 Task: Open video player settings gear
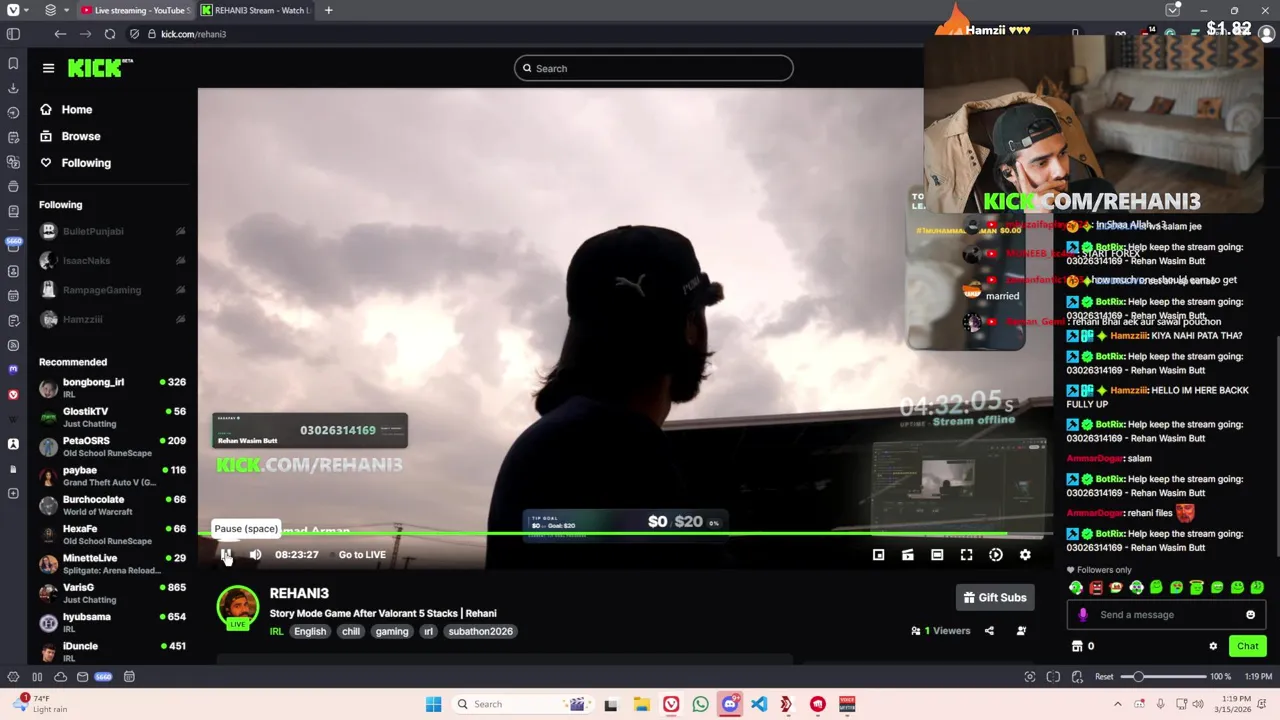[1025, 555]
